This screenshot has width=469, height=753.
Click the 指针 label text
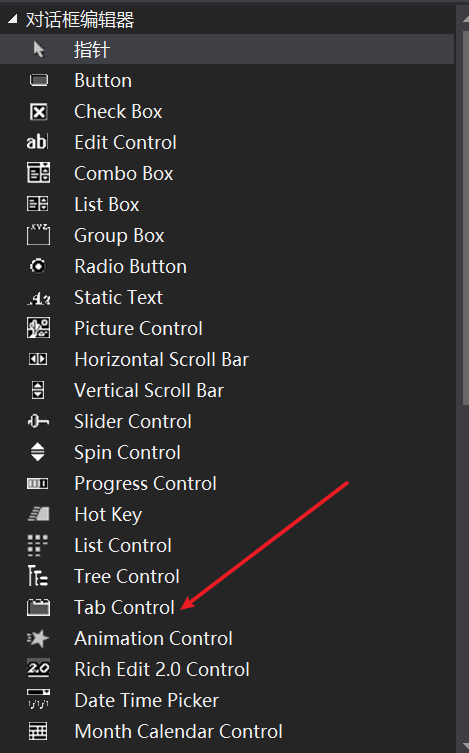pos(92,50)
